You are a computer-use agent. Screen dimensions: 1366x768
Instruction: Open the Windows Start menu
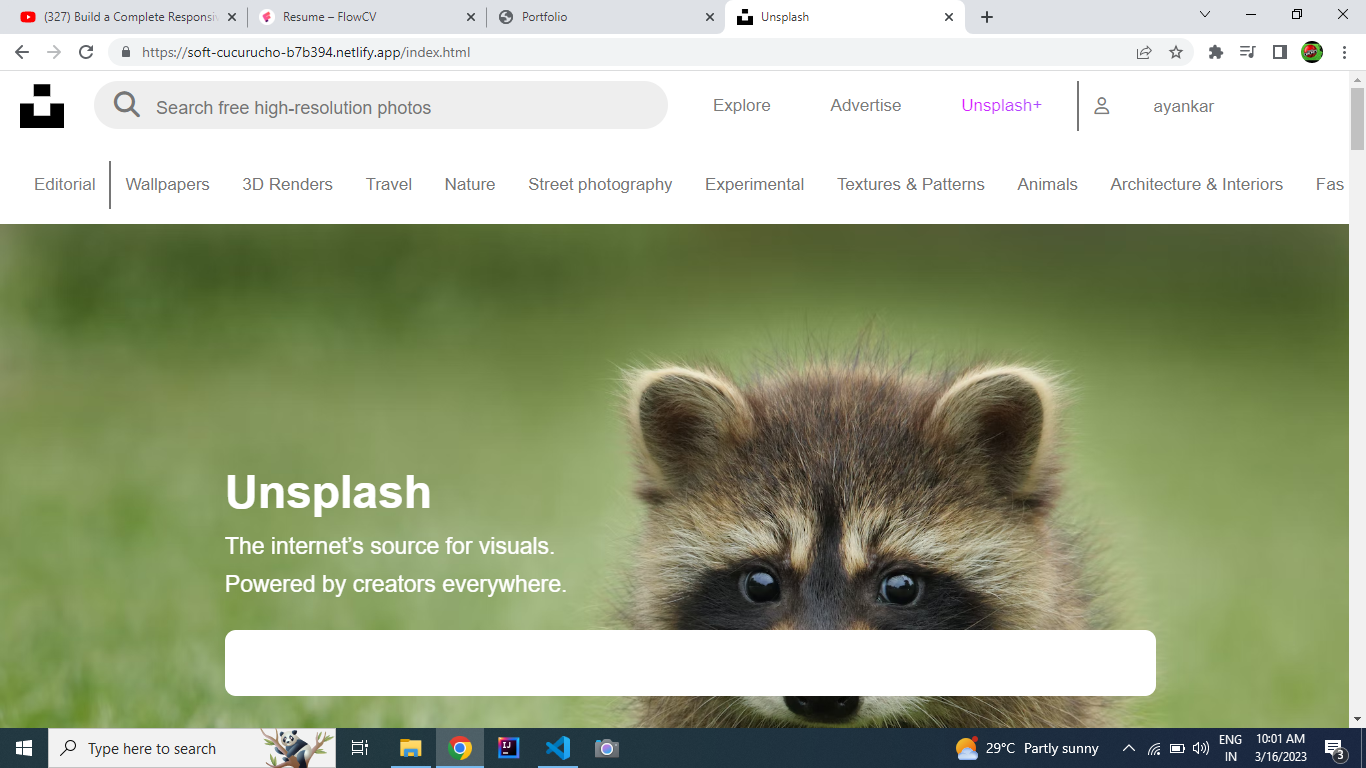coord(24,748)
